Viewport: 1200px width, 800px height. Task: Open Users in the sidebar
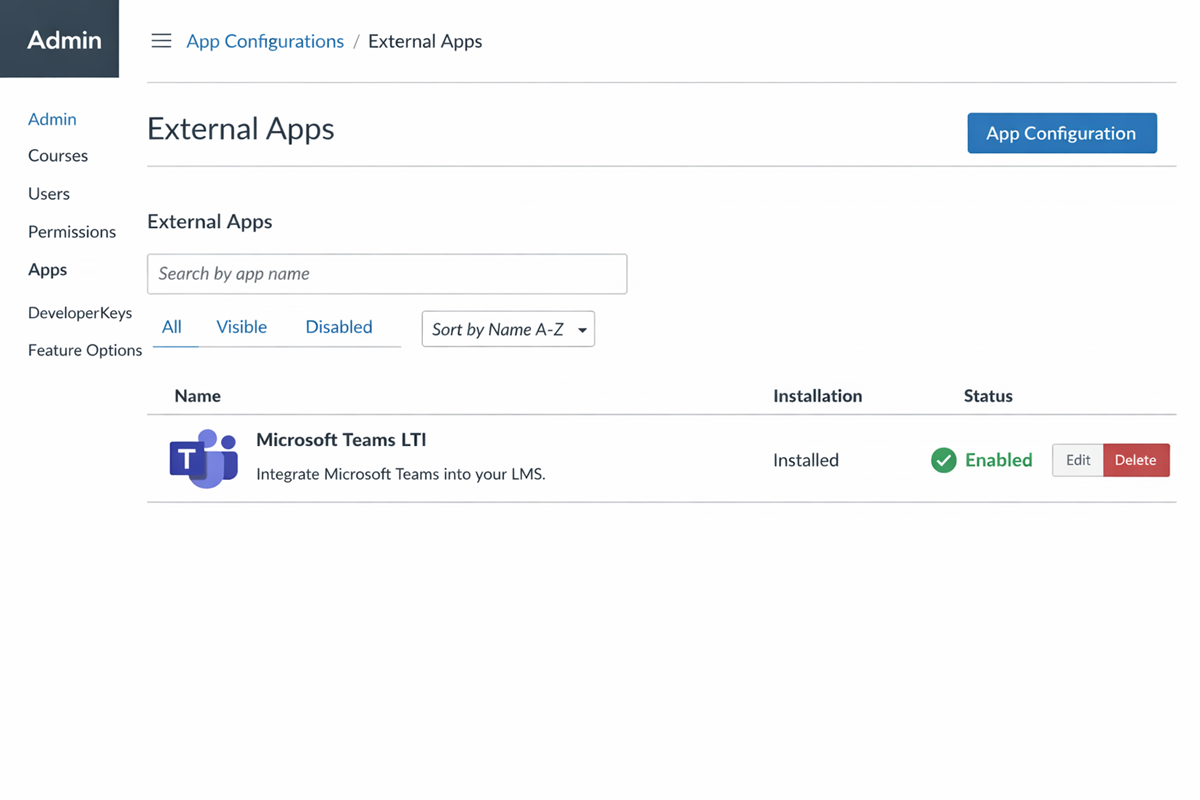(x=49, y=193)
